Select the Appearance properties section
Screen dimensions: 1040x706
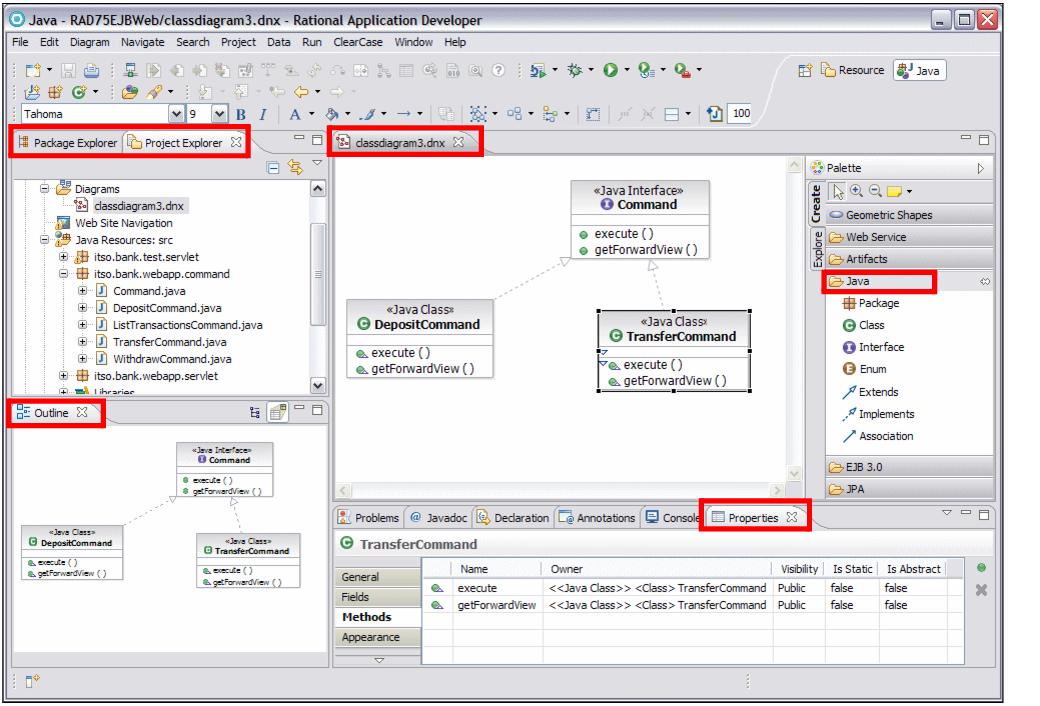(x=378, y=637)
